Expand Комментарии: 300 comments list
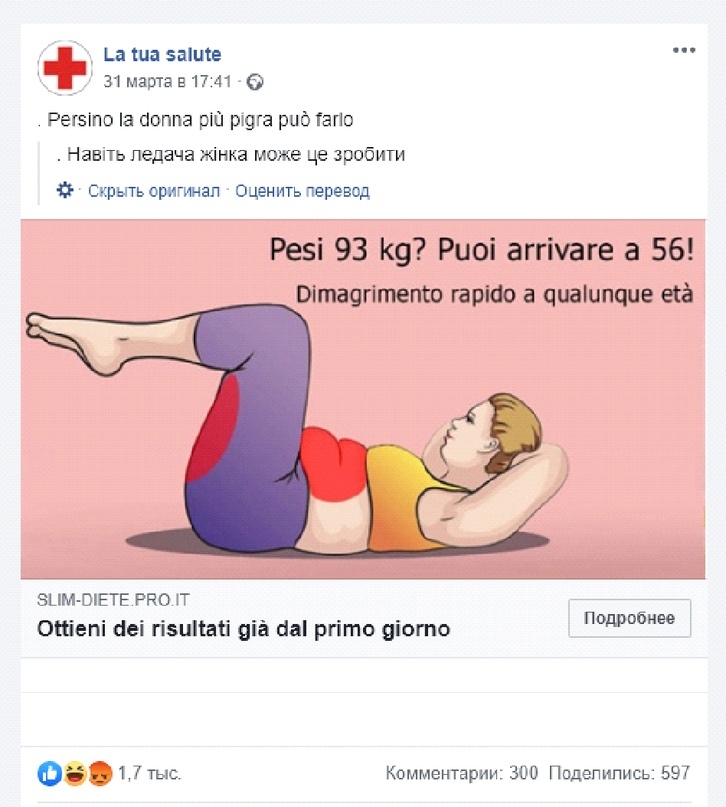Viewport: 726px width, 807px height. tap(462, 773)
